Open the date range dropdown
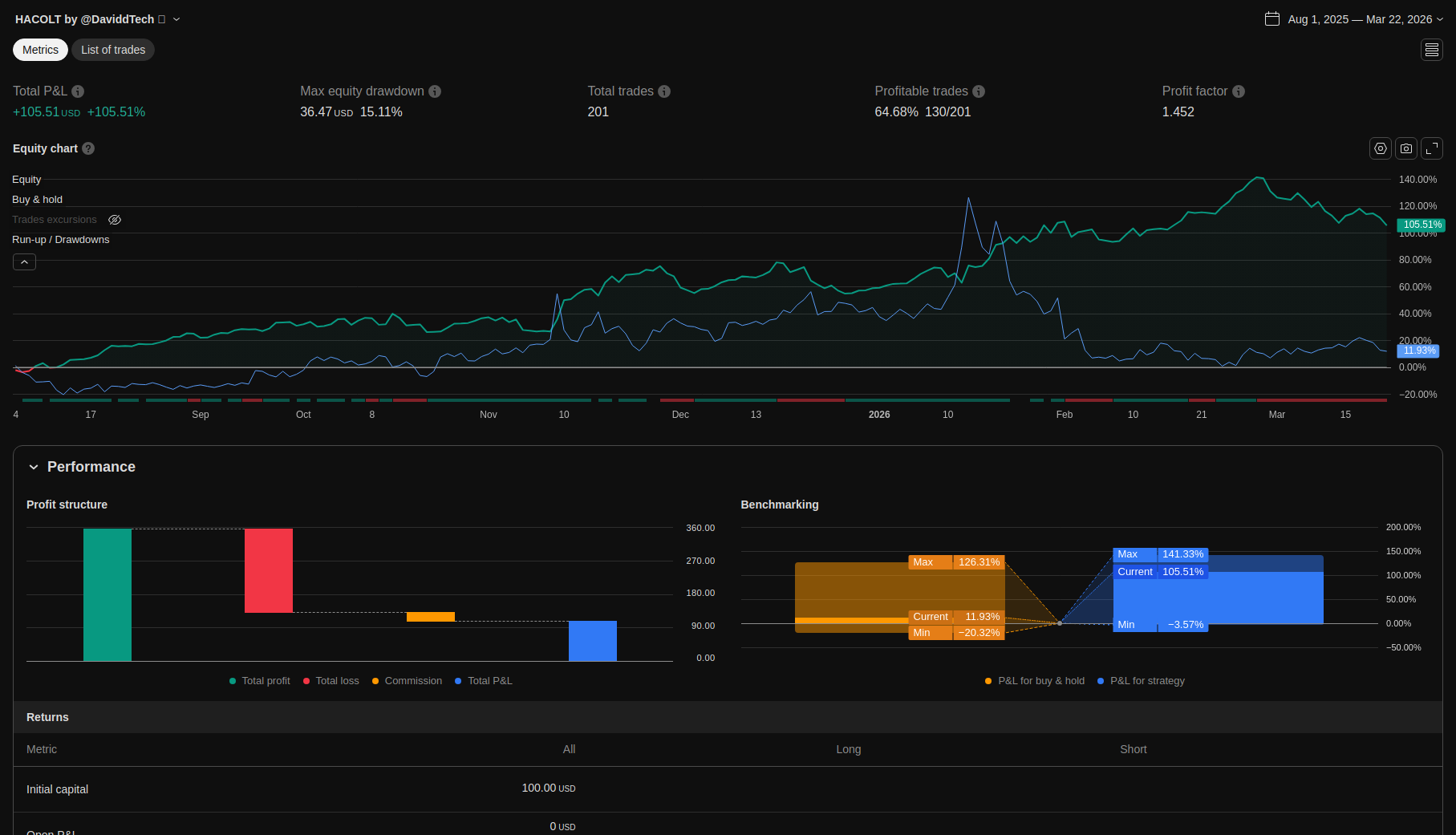The image size is (1456, 835). point(1354,19)
